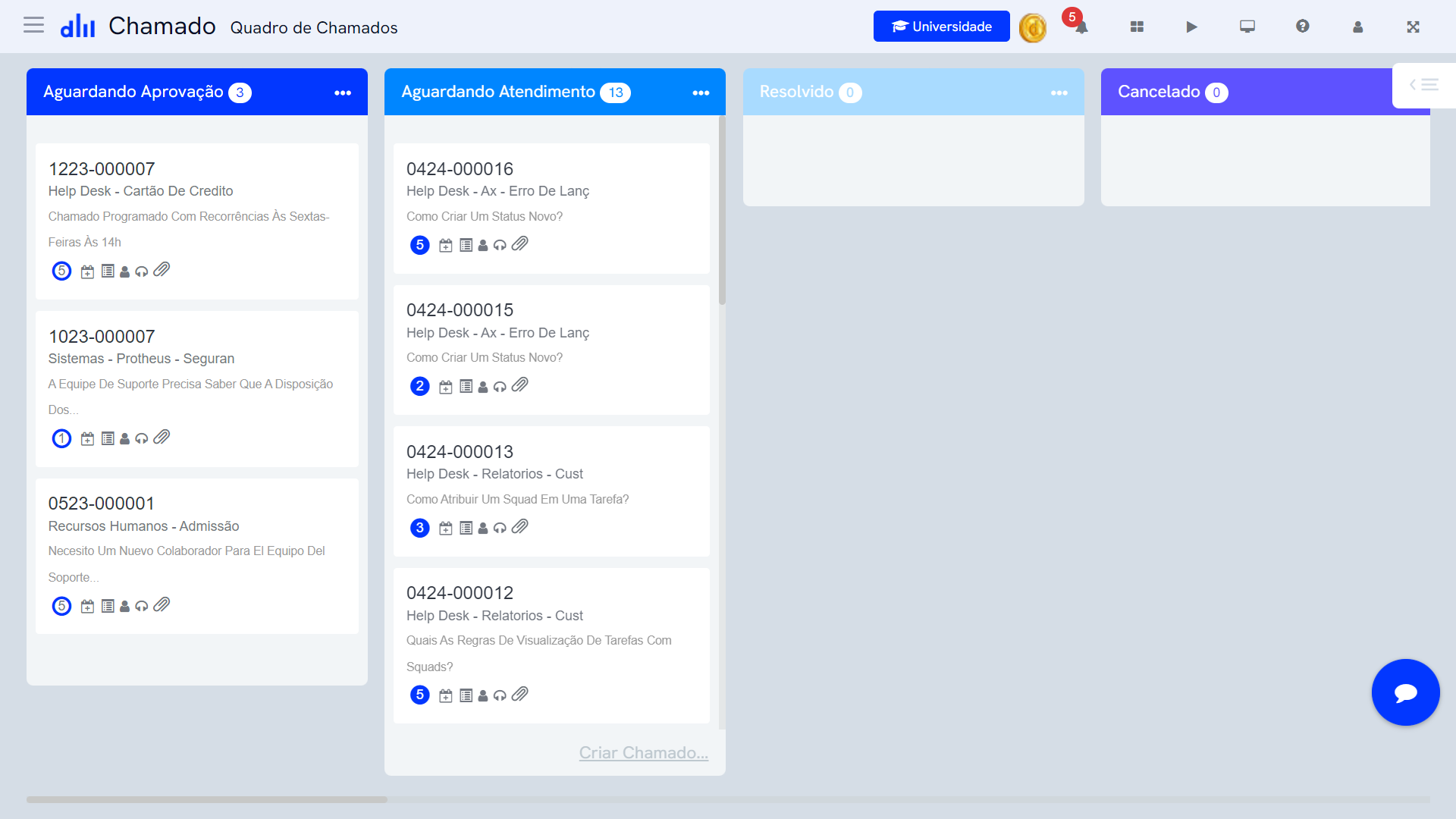Open ticket 1223-000007
The height and width of the screenshot is (819, 1456).
click(x=197, y=221)
